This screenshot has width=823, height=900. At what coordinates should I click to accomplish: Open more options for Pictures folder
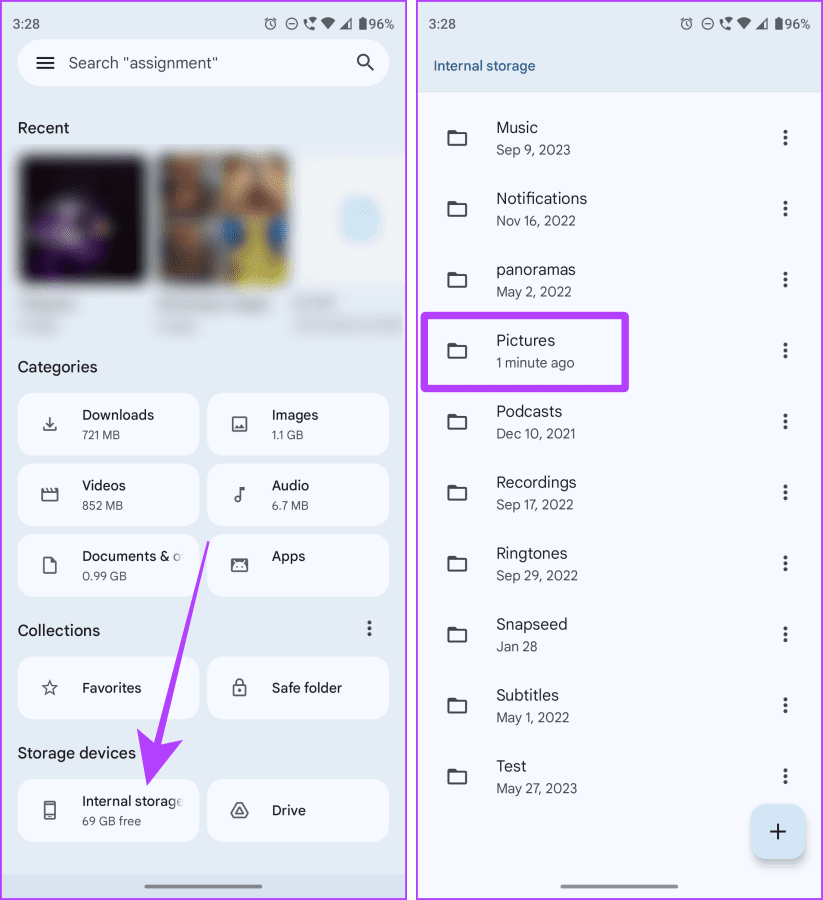coord(785,351)
